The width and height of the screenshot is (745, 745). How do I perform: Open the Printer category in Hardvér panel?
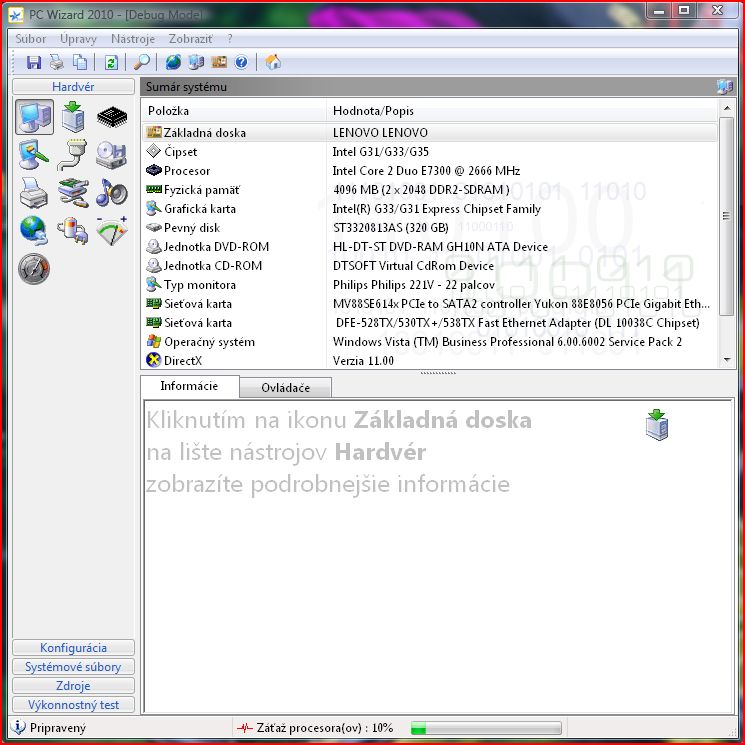click(34, 192)
